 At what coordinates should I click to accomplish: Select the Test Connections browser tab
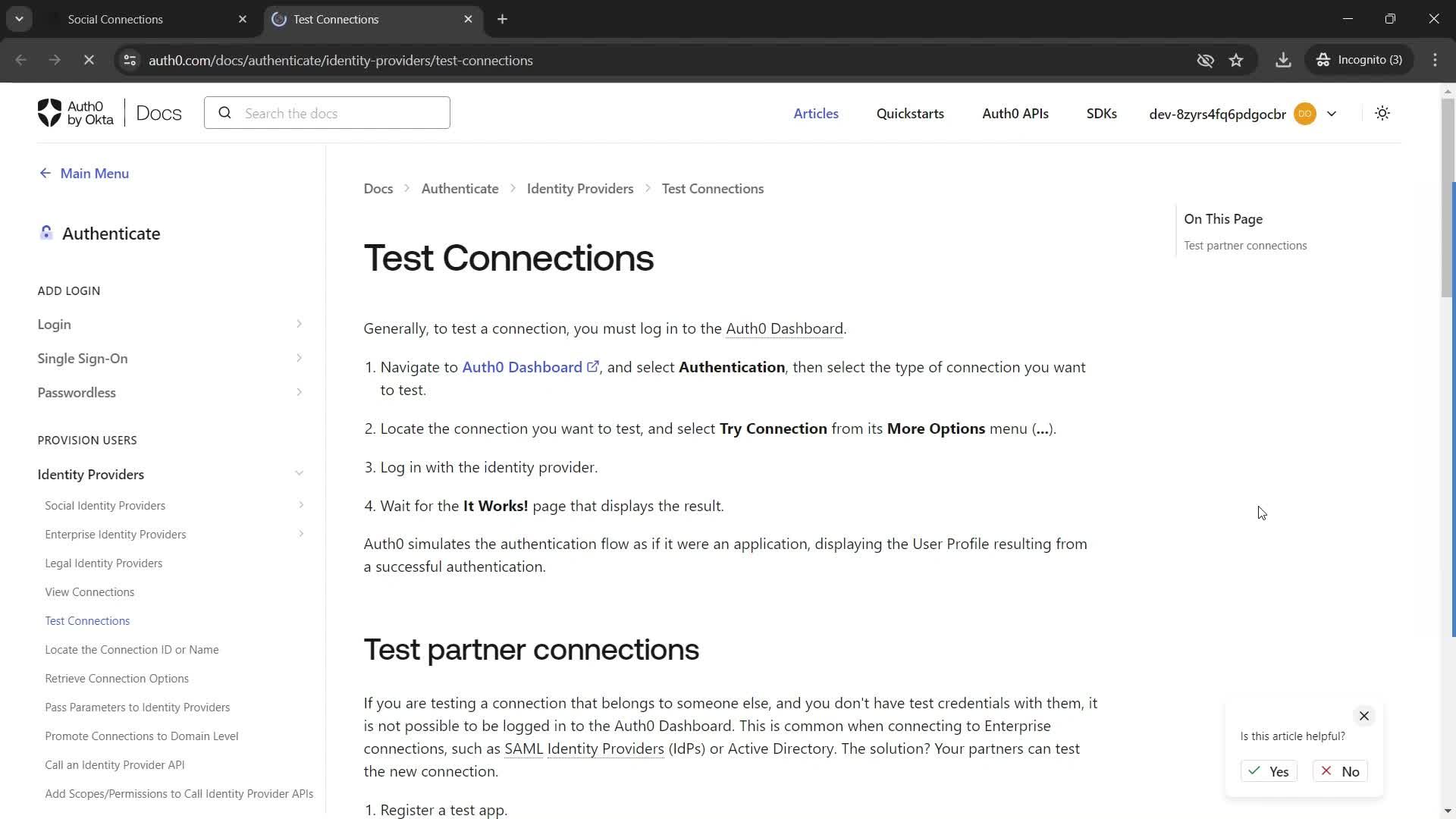coord(373,19)
